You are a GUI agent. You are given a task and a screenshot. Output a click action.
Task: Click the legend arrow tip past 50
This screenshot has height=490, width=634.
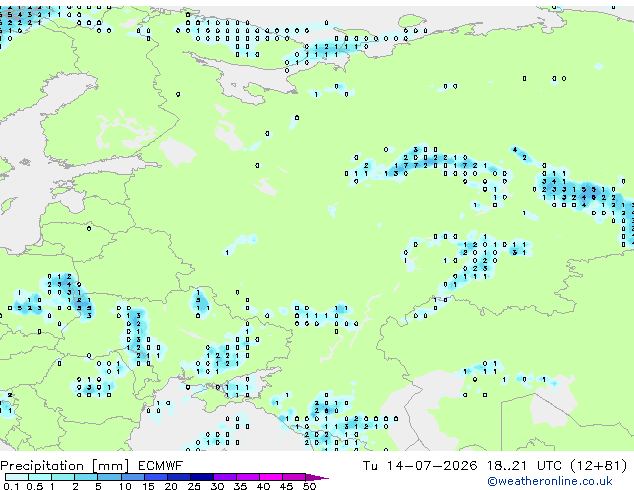coord(317,477)
